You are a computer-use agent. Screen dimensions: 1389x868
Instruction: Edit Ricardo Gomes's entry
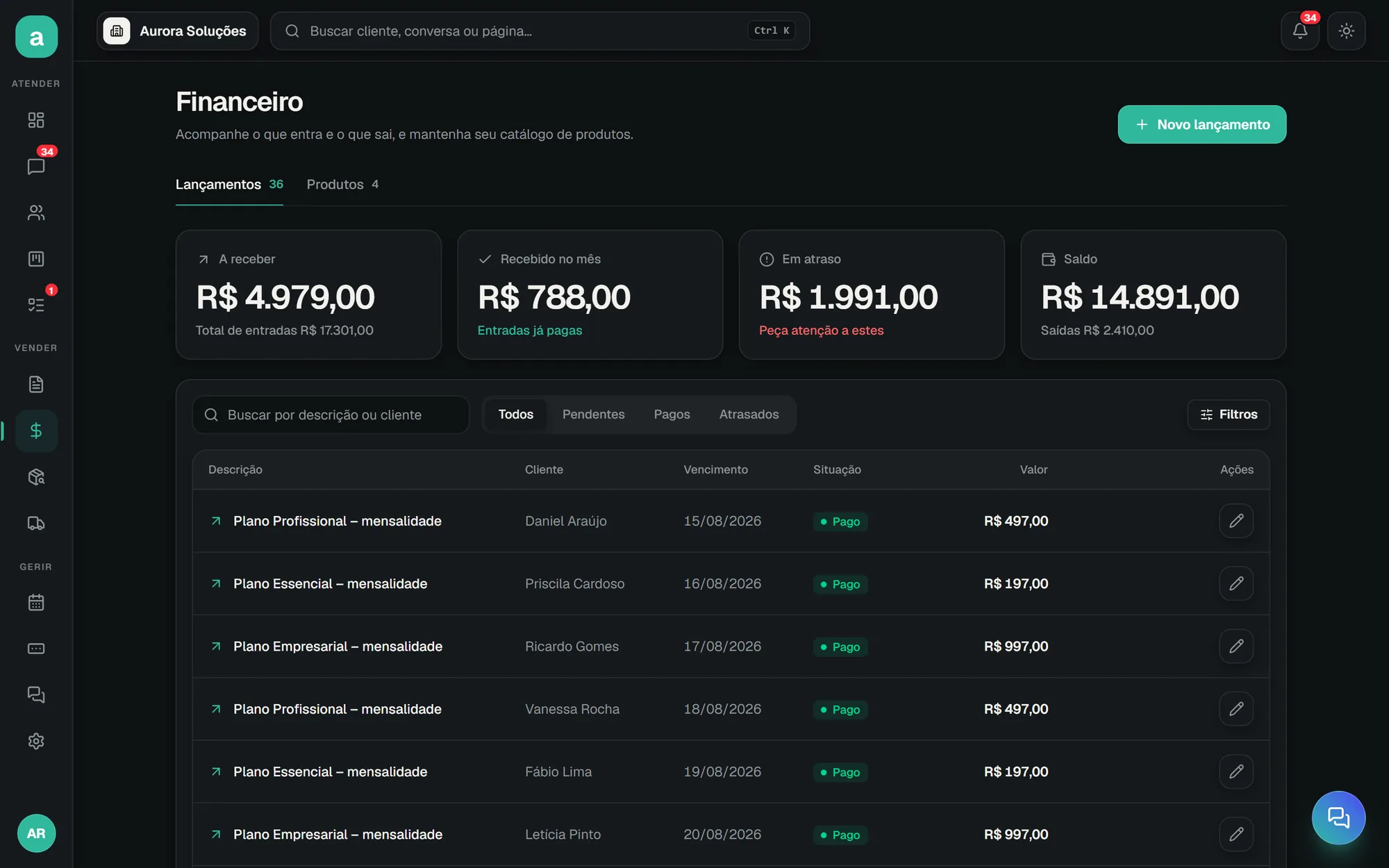[x=1236, y=646]
